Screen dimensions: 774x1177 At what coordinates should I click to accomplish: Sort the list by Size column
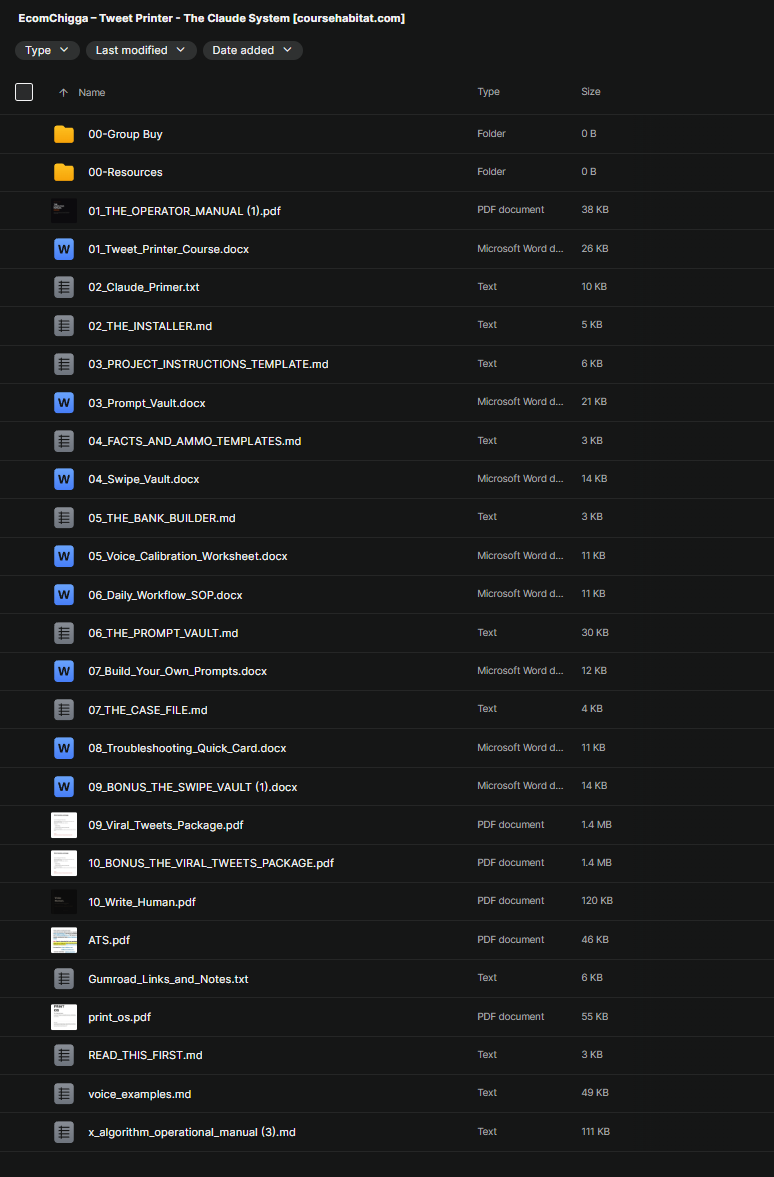click(x=590, y=92)
